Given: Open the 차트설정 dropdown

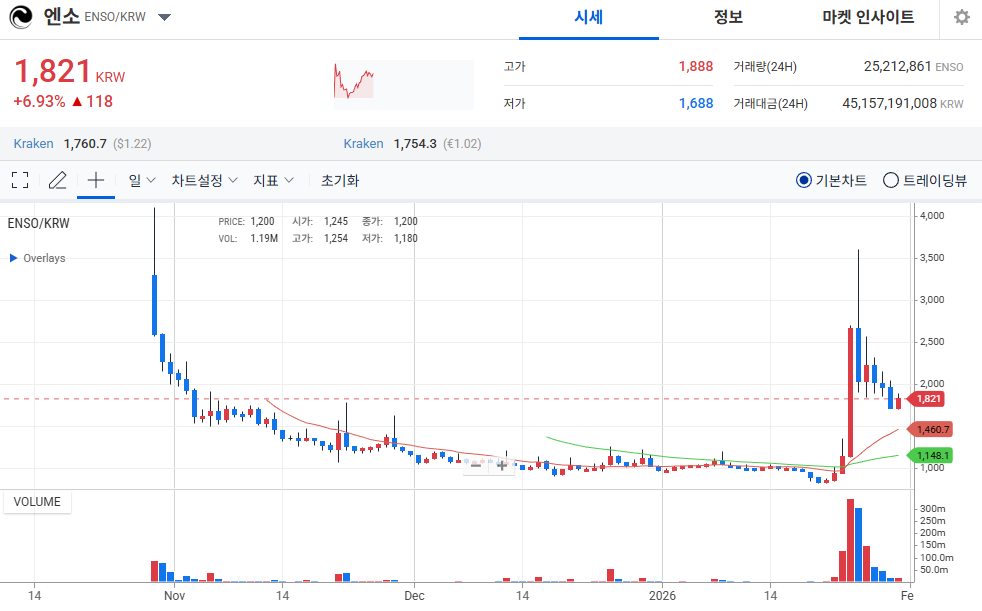Looking at the screenshot, I should (203, 180).
